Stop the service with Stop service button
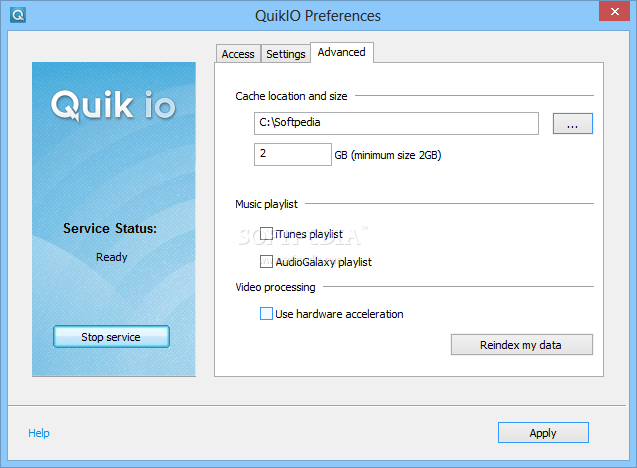Image resolution: width=637 pixels, height=468 pixels. (x=111, y=337)
